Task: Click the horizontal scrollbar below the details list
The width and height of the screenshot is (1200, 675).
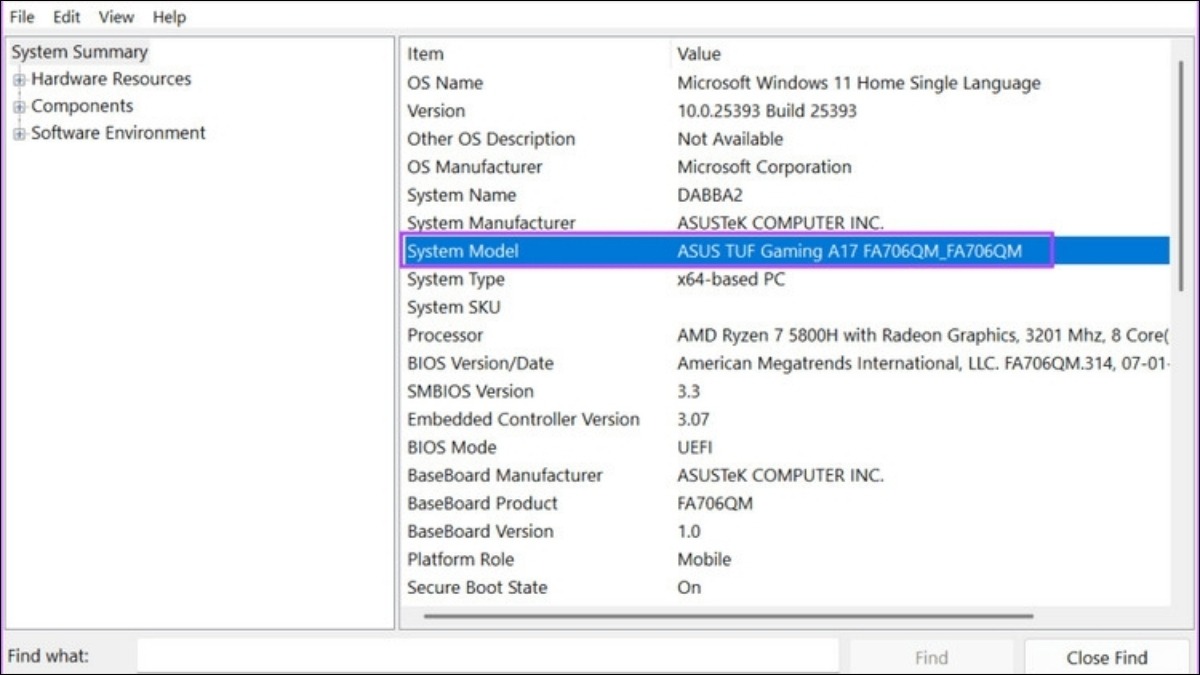Action: click(x=730, y=616)
